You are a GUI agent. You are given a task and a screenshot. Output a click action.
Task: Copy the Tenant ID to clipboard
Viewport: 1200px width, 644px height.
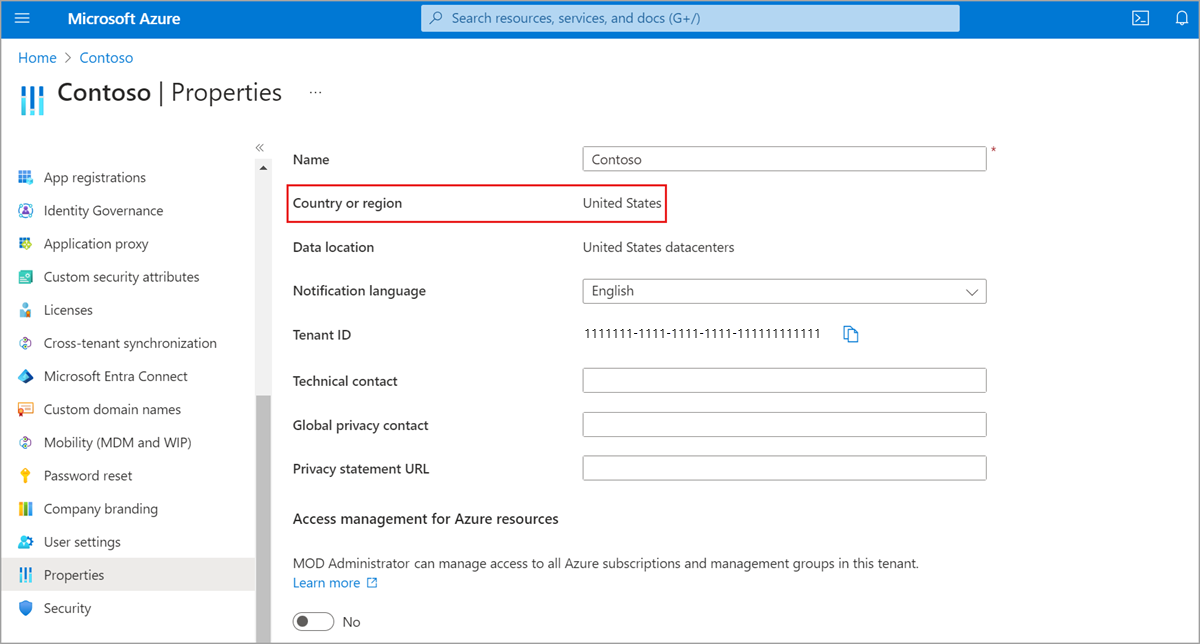pos(851,335)
